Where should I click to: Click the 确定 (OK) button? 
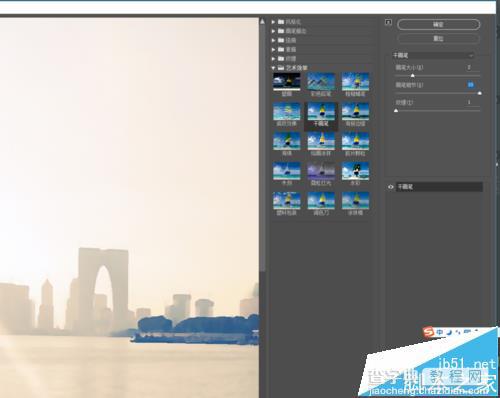(x=439, y=24)
